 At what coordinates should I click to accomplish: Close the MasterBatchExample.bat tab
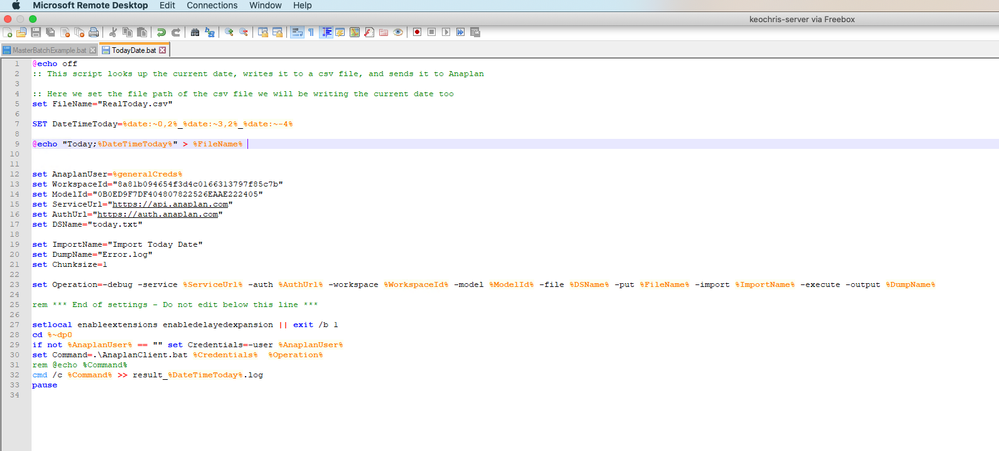tap(92, 50)
